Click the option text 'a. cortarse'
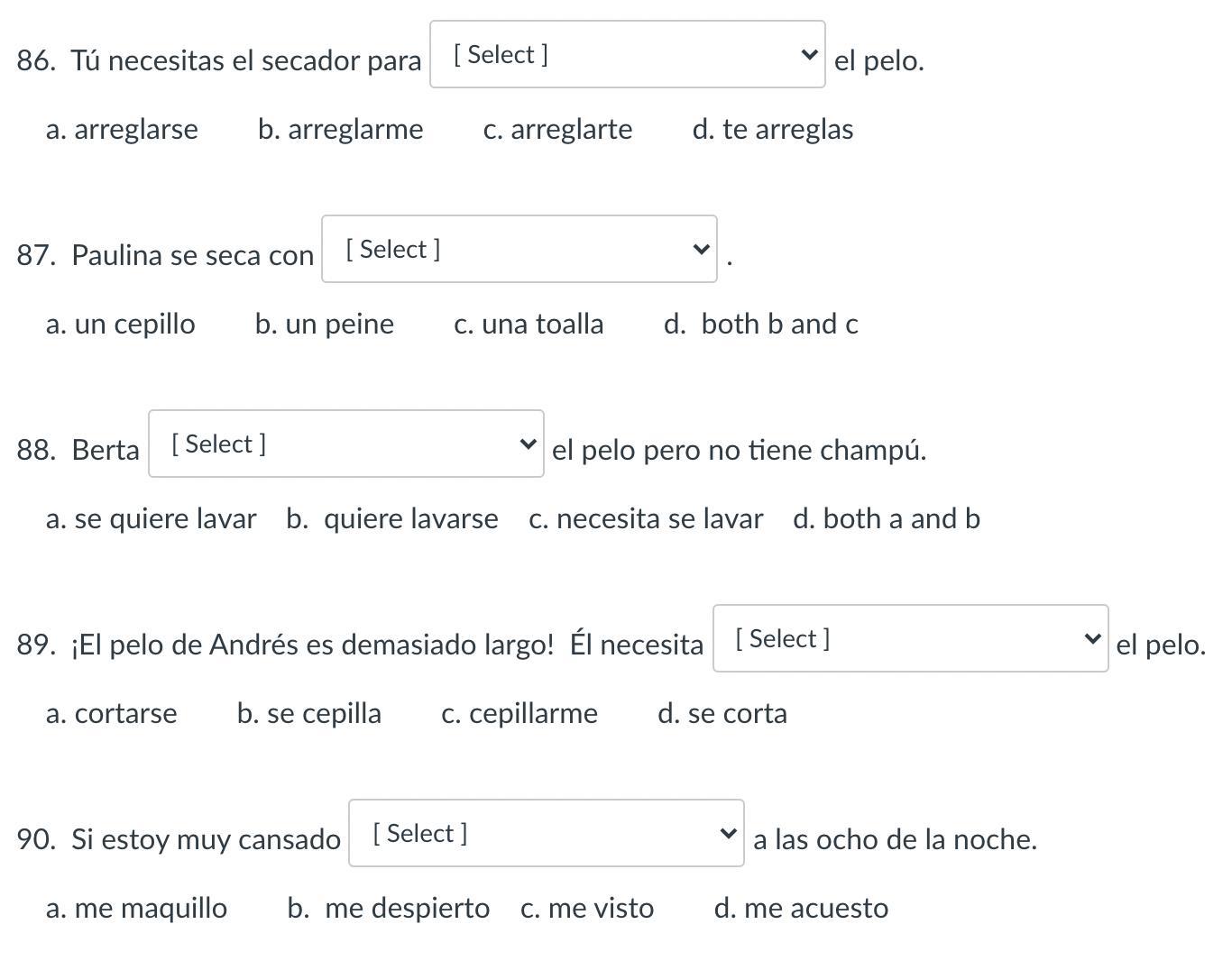Image resolution: width=1232 pixels, height=970 pixels. [x=111, y=714]
